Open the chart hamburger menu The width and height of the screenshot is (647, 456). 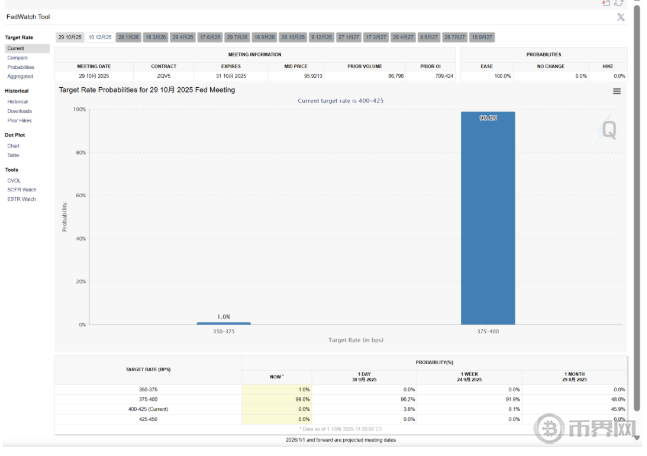pyautogui.click(x=616, y=91)
